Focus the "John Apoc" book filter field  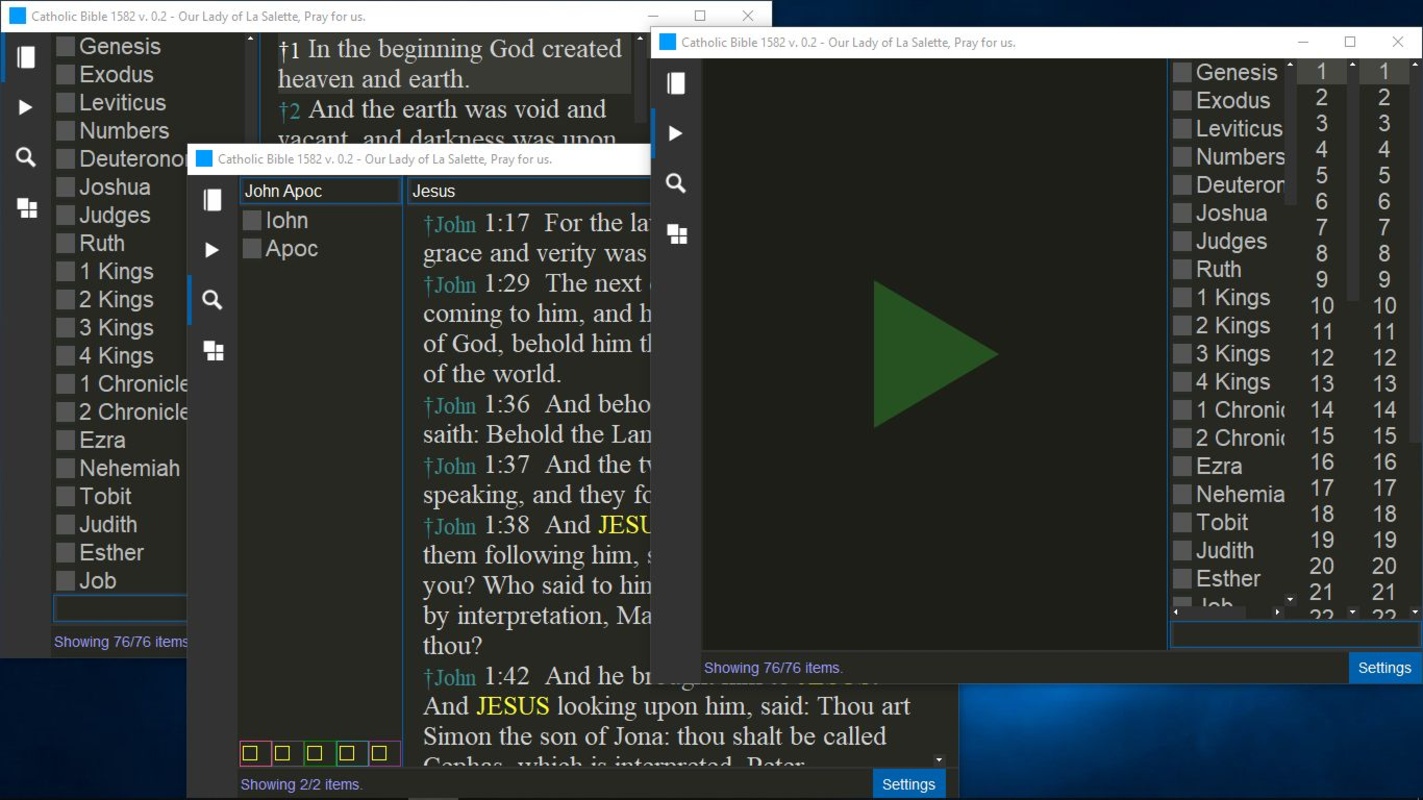(x=320, y=191)
